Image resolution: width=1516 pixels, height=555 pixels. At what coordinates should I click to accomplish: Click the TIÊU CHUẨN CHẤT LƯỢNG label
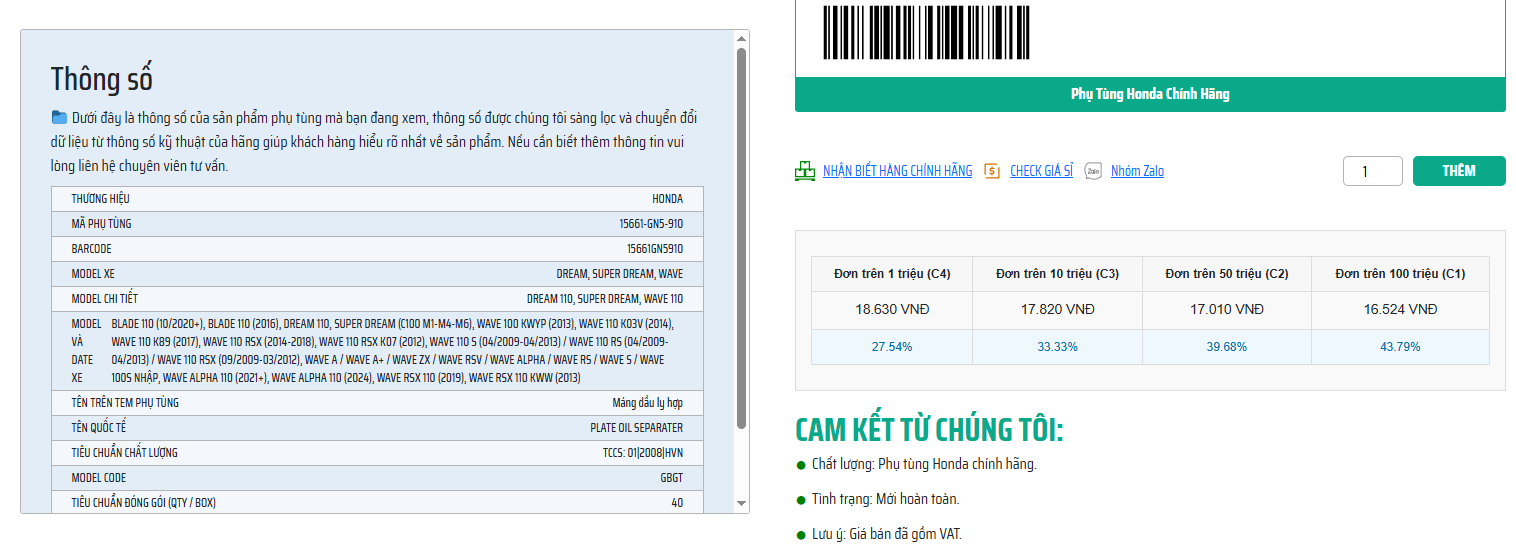click(124, 453)
